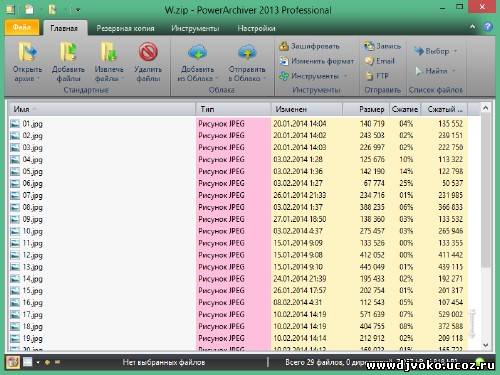Click the Зашифровать lock icon
The image size is (500, 375).
[284, 46]
